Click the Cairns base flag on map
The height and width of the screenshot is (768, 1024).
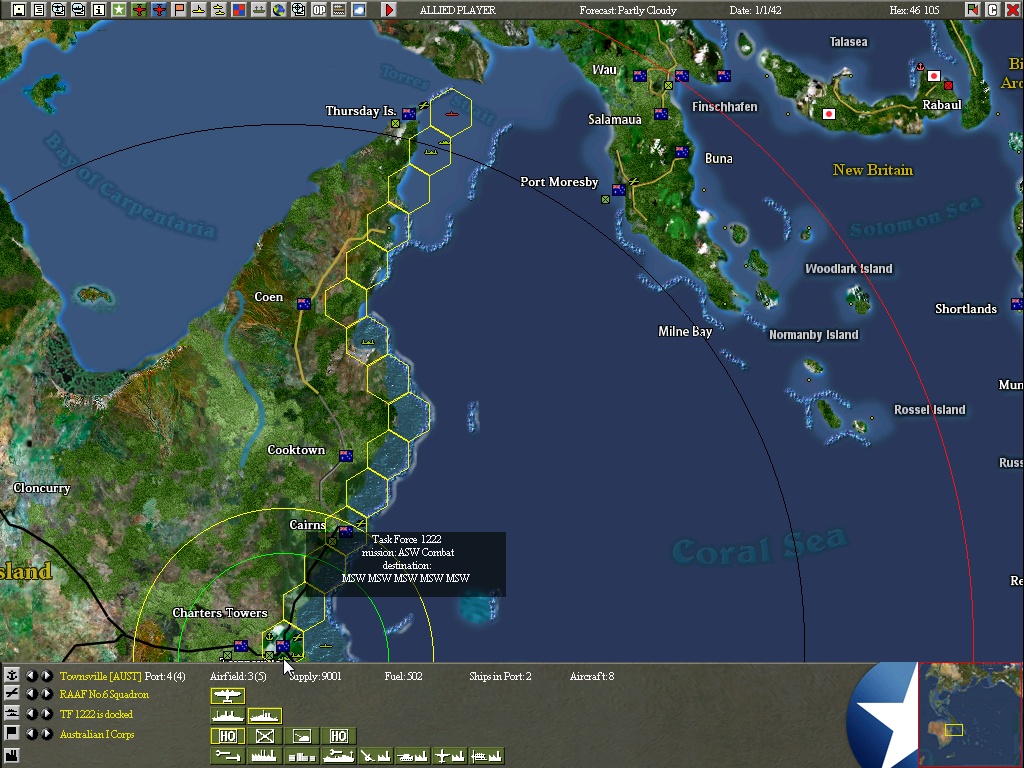pyautogui.click(x=345, y=532)
